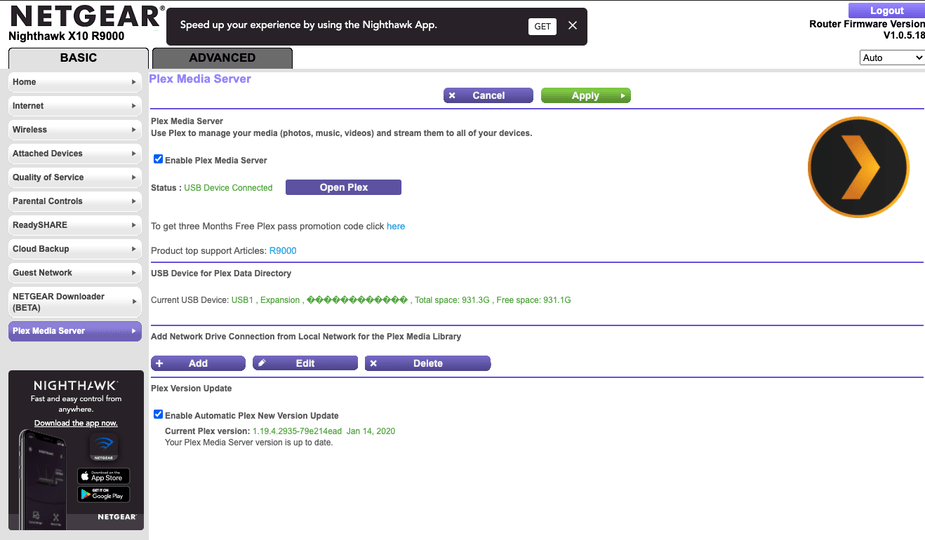Open NETGEAR Downloader (BETA) menu item

[x=75, y=302]
